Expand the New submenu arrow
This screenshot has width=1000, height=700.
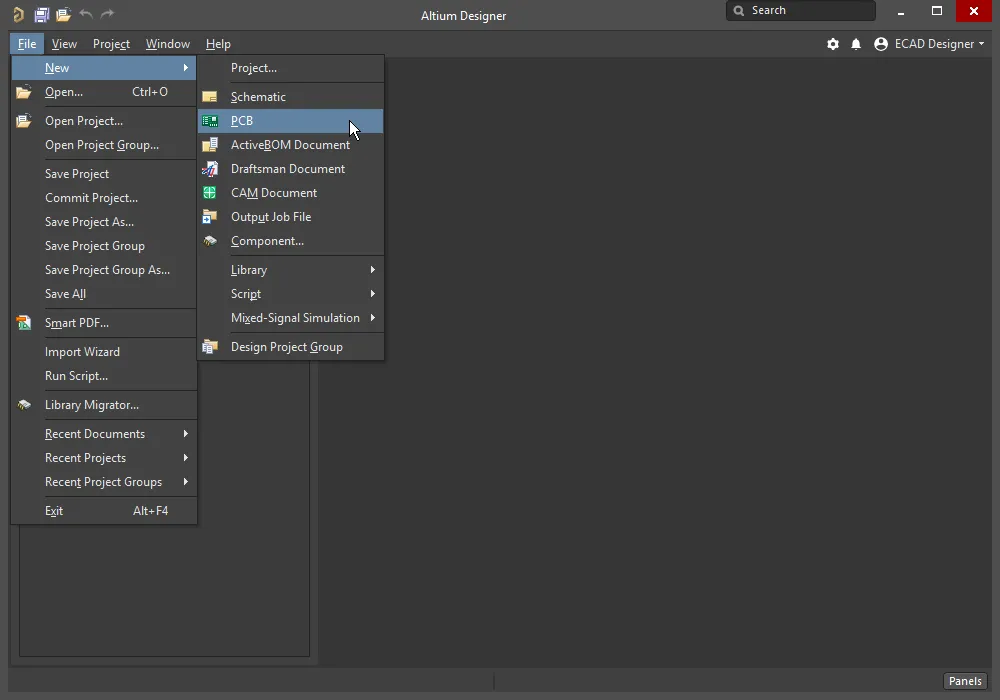click(186, 68)
